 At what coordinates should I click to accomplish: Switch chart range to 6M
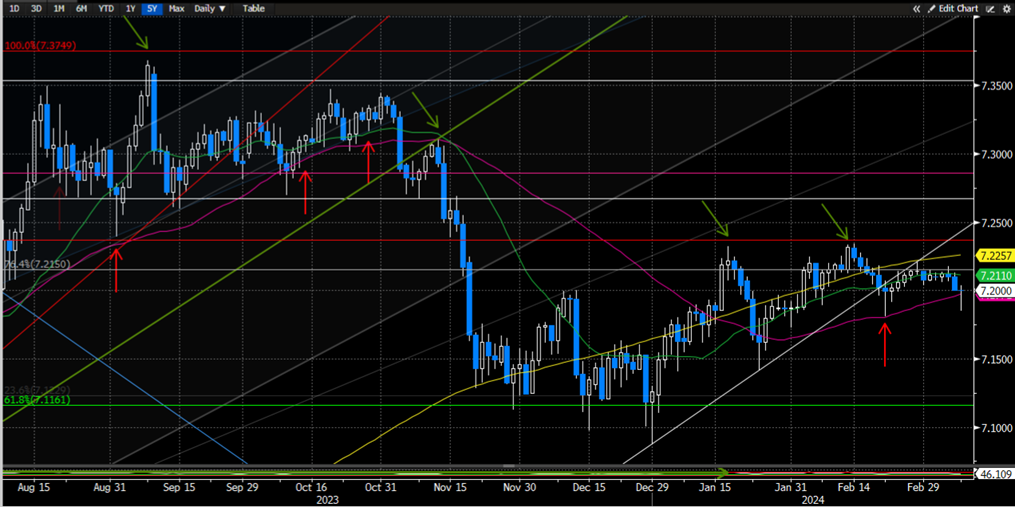coord(82,8)
